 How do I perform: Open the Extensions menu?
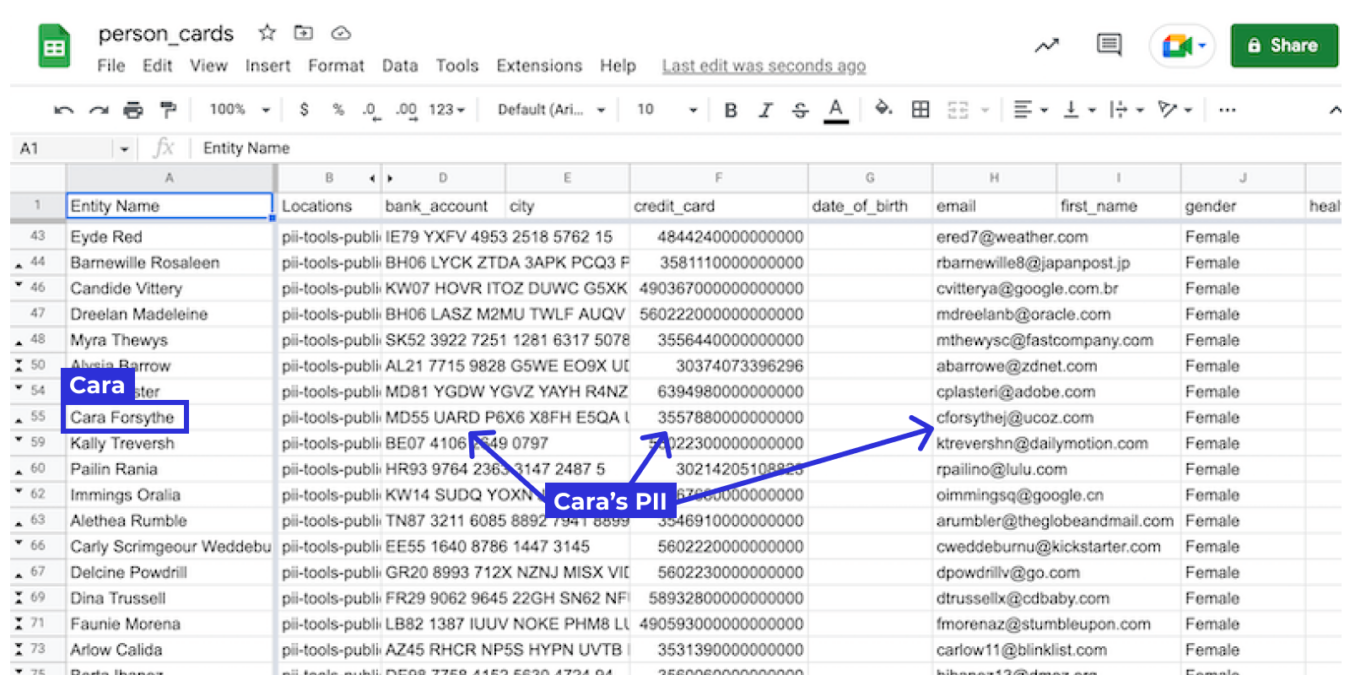(539, 66)
